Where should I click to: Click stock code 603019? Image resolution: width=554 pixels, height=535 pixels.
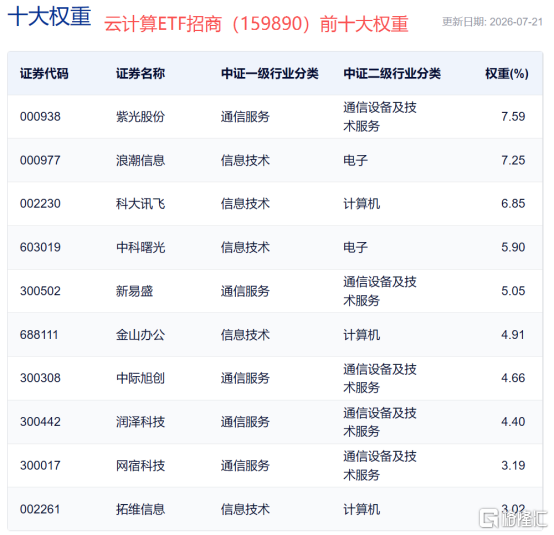pyautogui.click(x=40, y=247)
